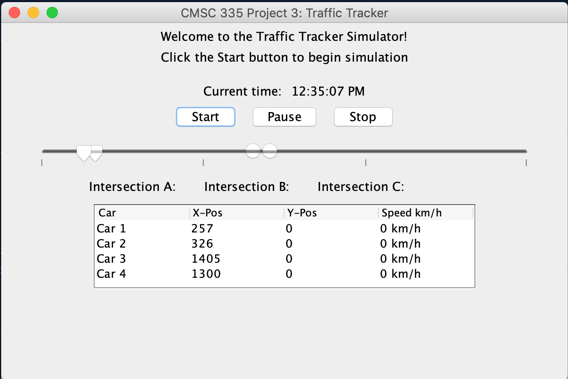Click the Car column header
The height and width of the screenshot is (379, 568).
pos(142,213)
